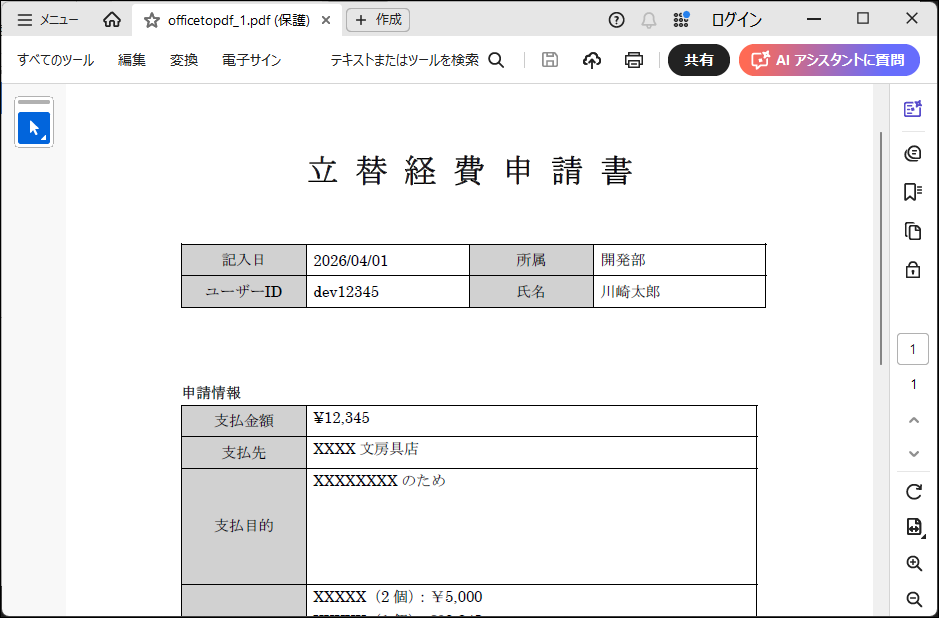Open the search magnifier icon
The width and height of the screenshot is (939, 618).
(x=496, y=60)
